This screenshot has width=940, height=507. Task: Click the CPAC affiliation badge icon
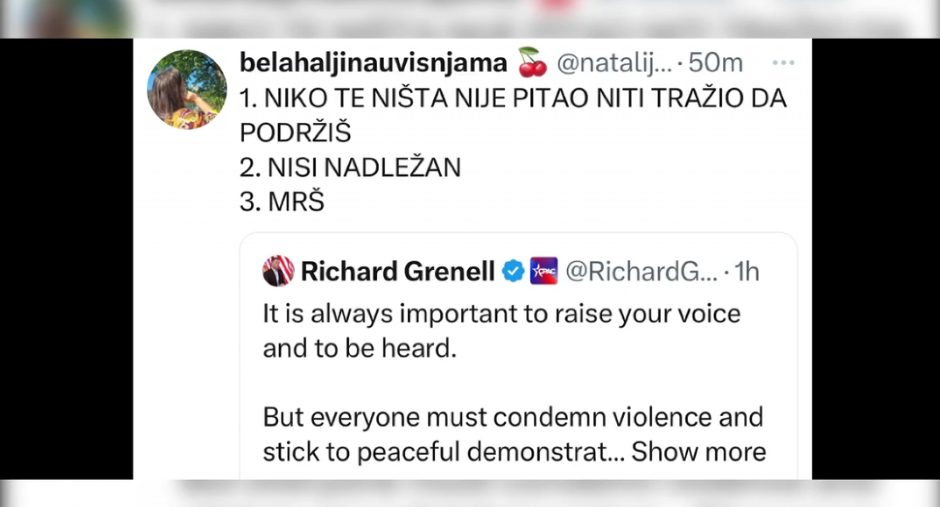tap(543, 271)
